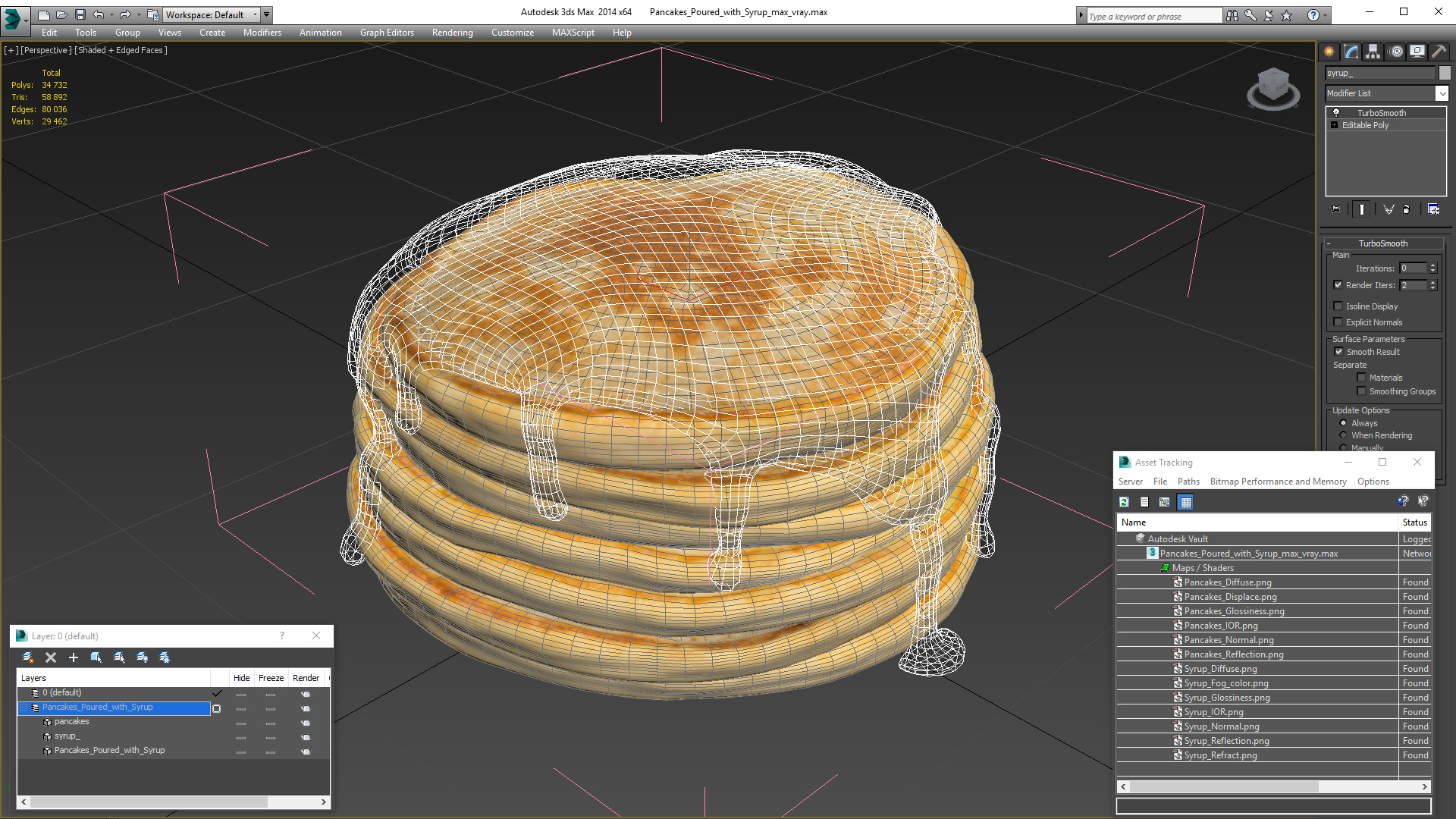Open the Display command panel tab

tap(1417, 52)
